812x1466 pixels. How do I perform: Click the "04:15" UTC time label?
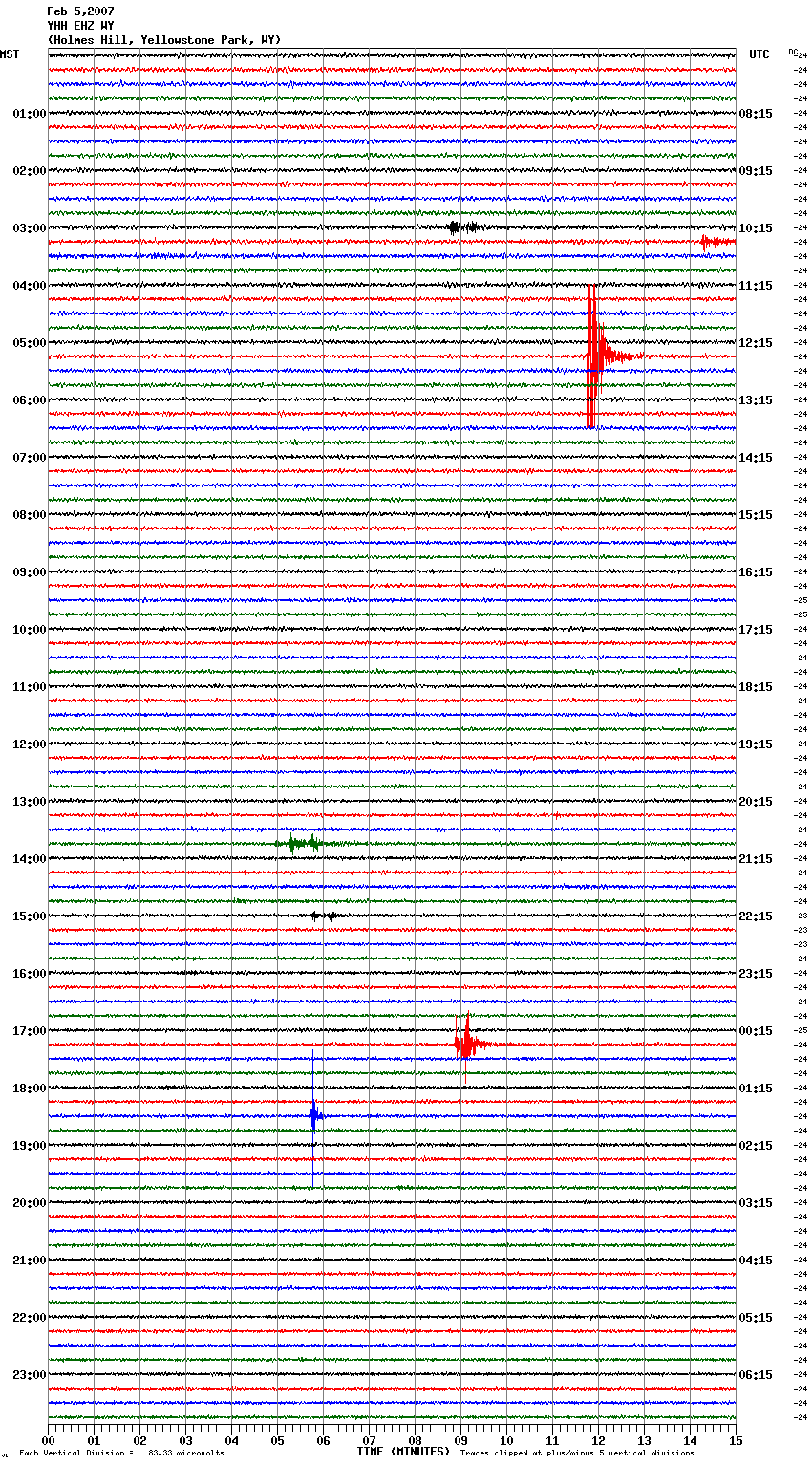(x=756, y=1261)
